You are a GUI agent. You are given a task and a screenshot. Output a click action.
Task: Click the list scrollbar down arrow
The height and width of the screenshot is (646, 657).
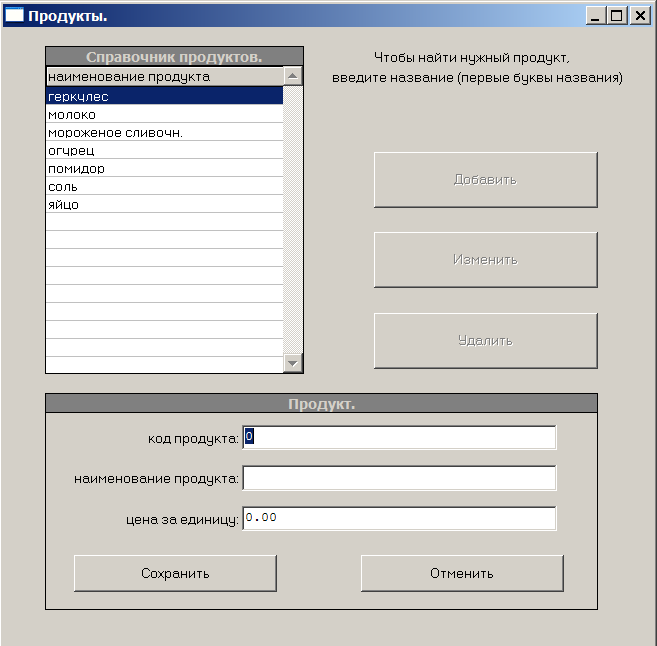point(293,363)
